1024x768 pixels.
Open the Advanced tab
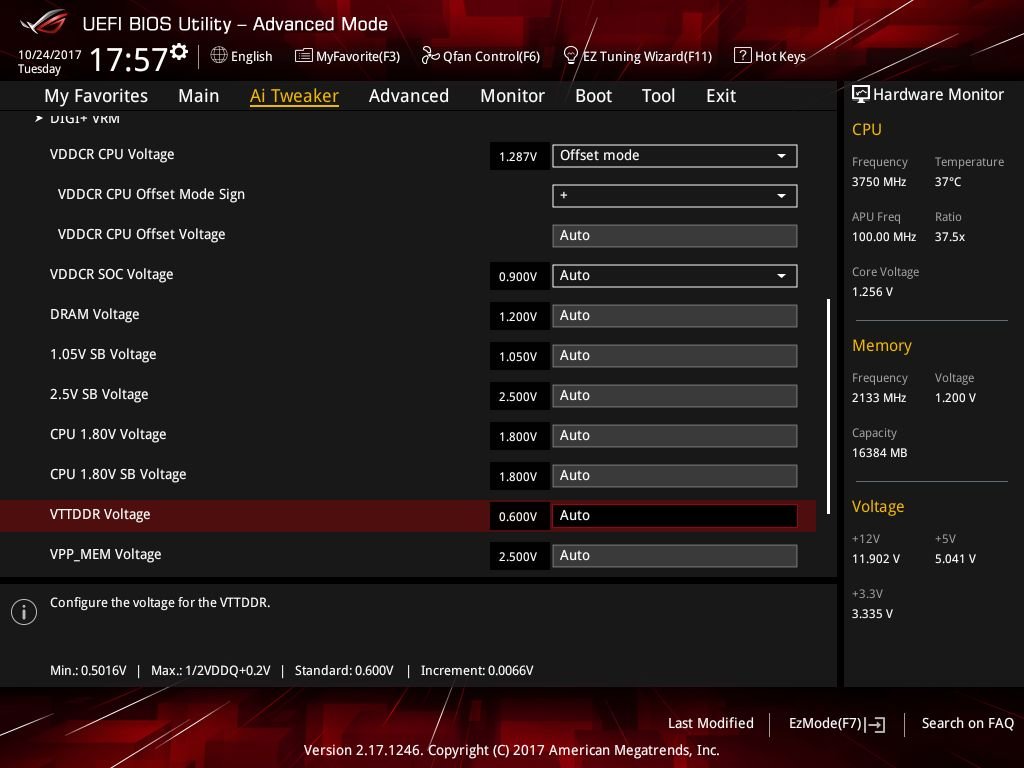click(409, 96)
